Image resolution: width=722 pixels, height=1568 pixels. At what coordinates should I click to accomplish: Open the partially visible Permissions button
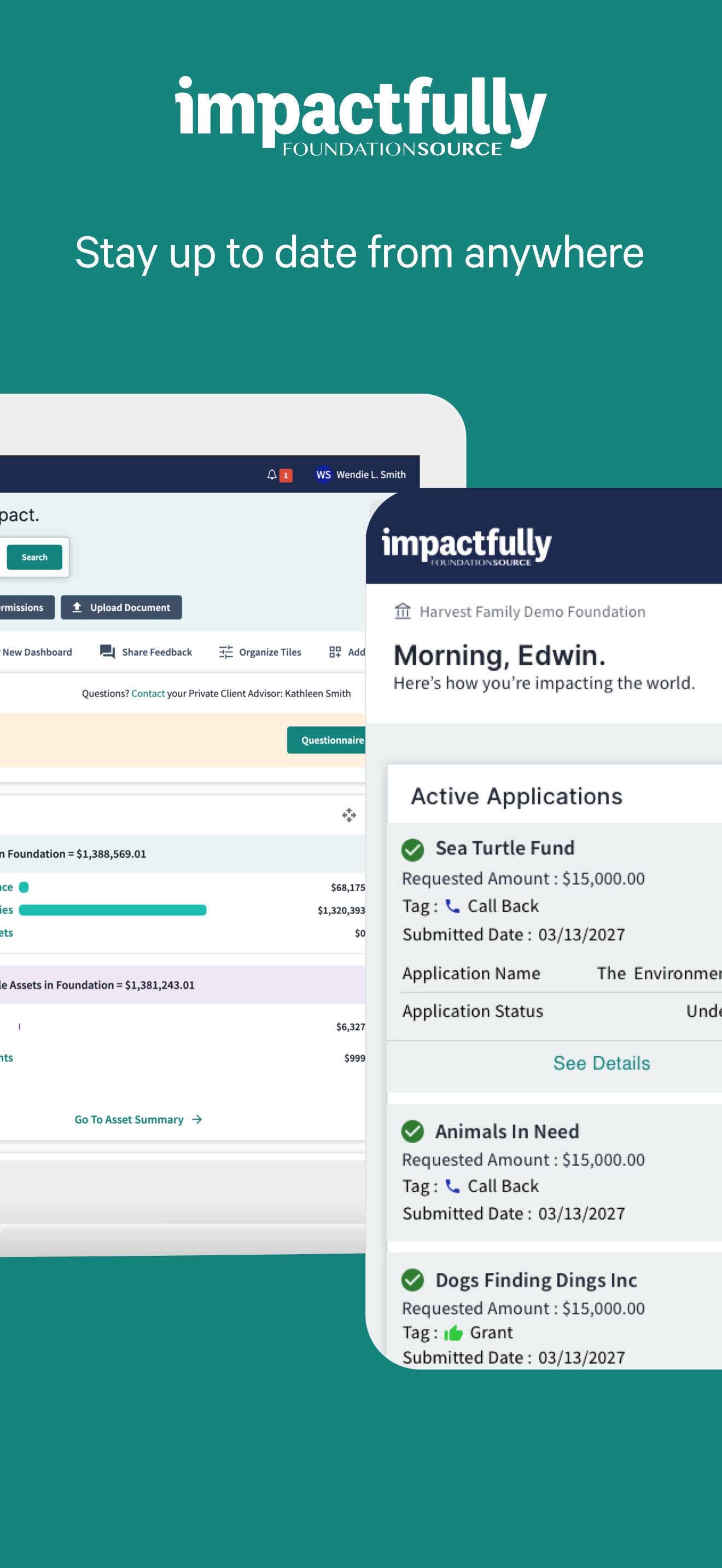click(x=26, y=607)
